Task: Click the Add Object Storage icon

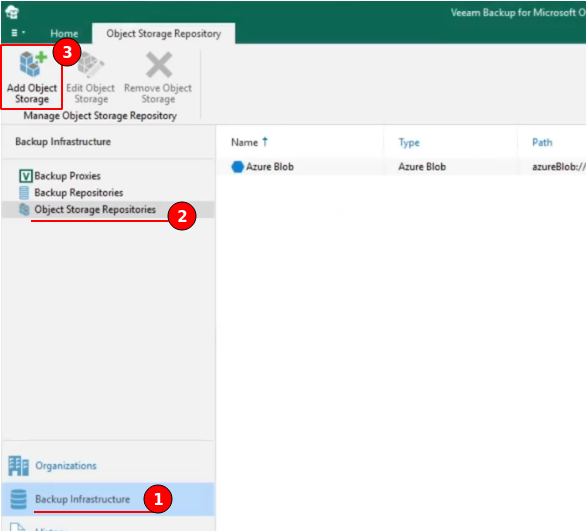Action: point(33,64)
